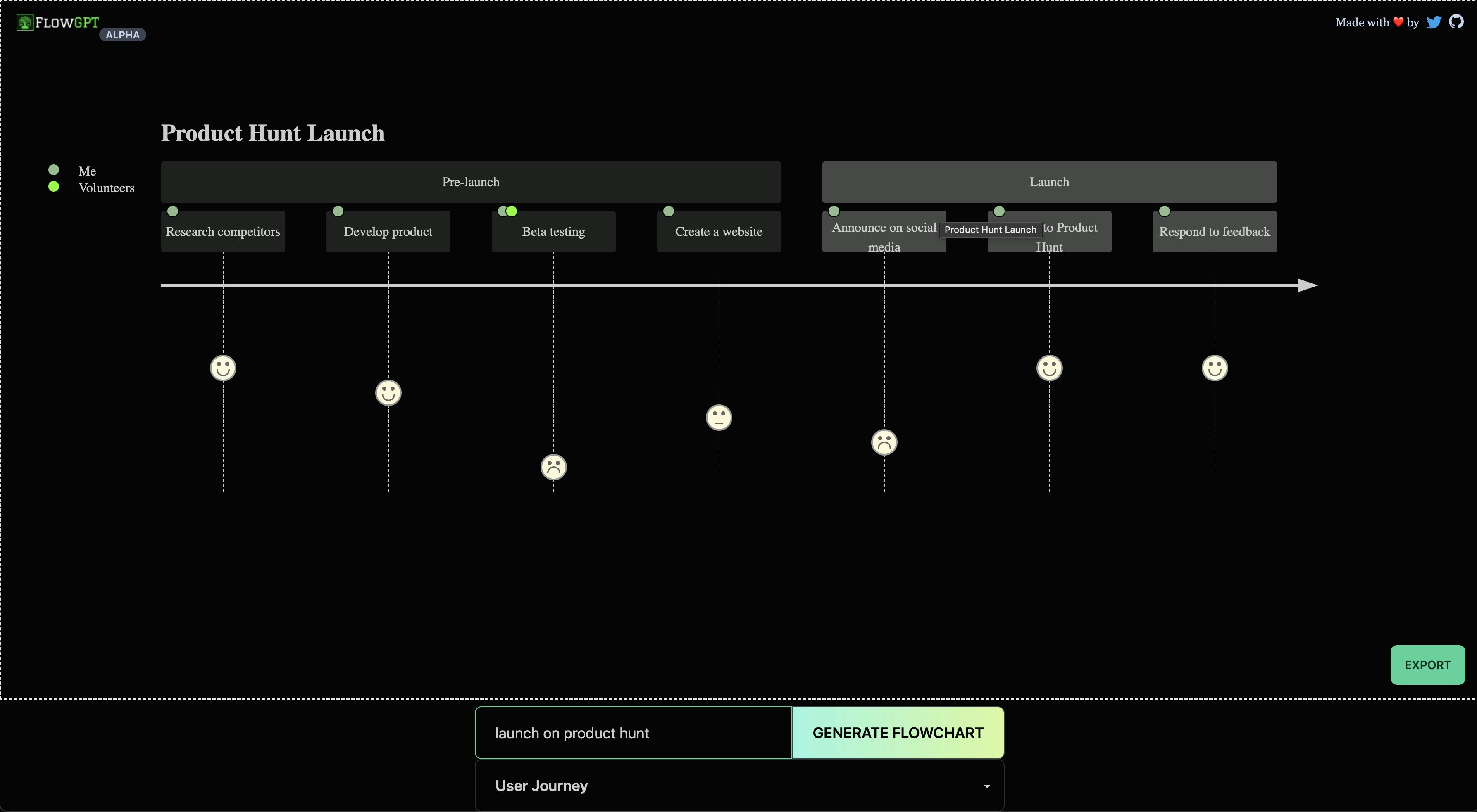Click the actor dot on Create a website
Screen dimensions: 1477x812
(668, 211)
